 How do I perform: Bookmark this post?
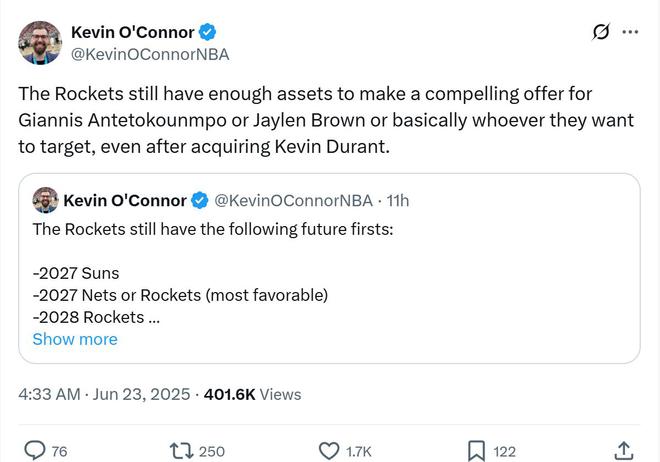pyautogui.click(x=477, y=451)
